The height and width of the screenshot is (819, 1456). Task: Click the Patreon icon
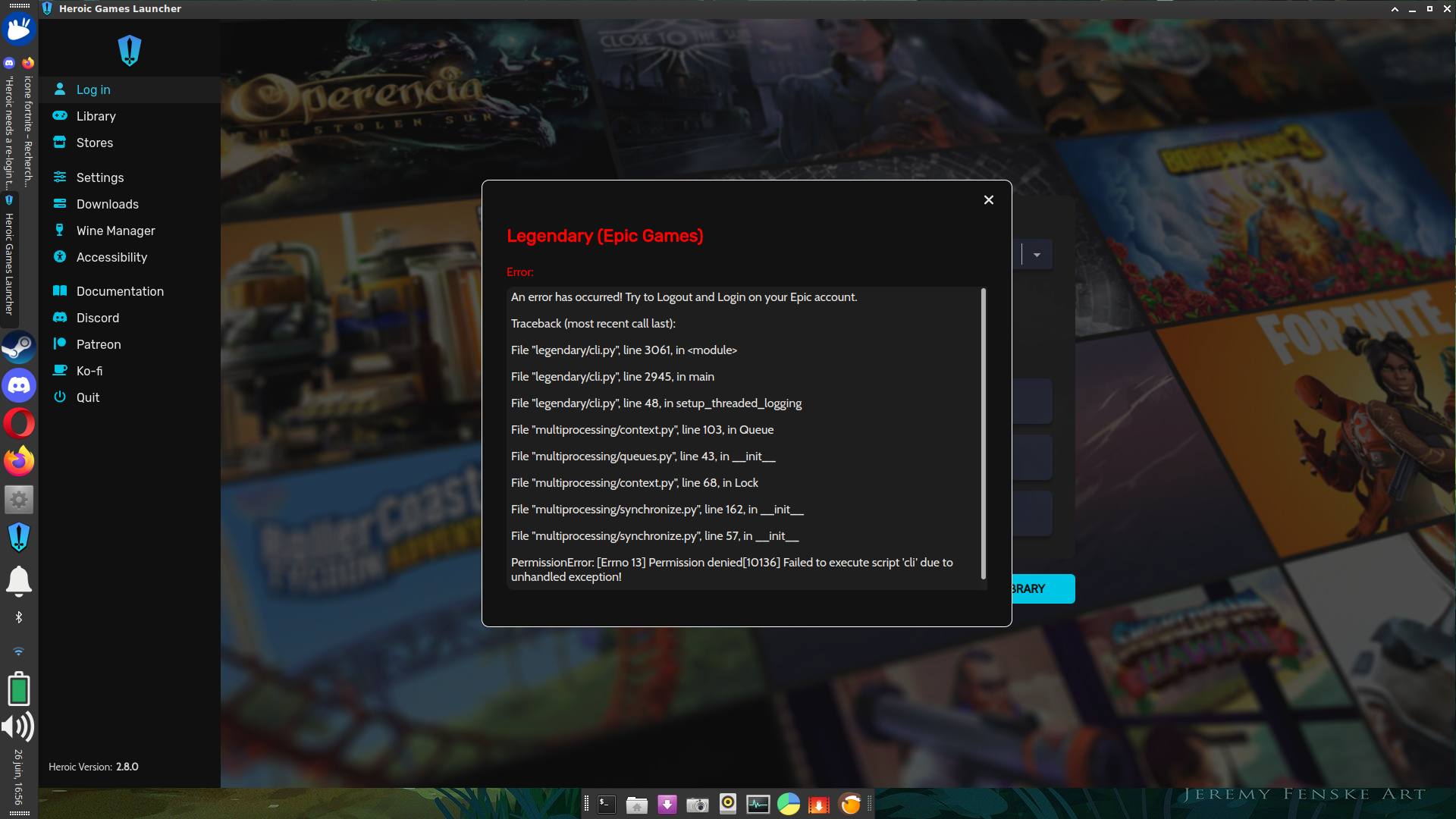[x=60, y=344]
